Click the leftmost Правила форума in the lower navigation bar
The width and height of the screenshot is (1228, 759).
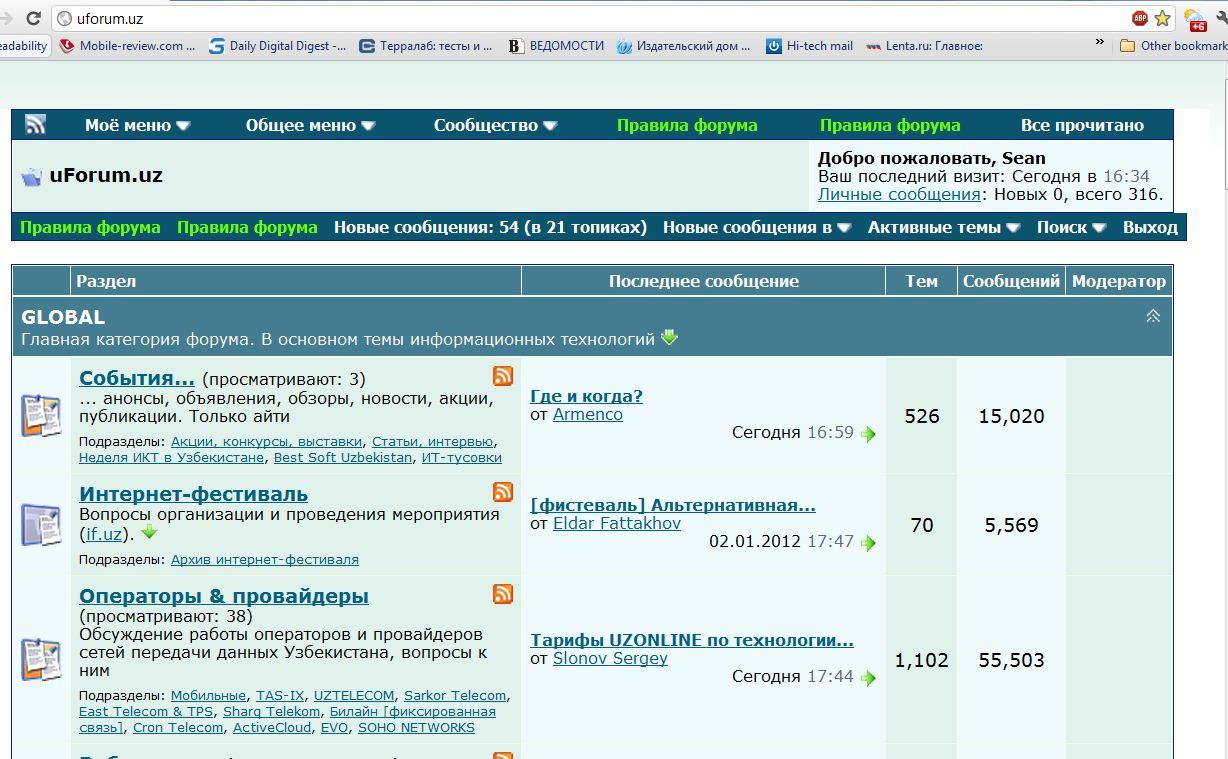(90, 227)
